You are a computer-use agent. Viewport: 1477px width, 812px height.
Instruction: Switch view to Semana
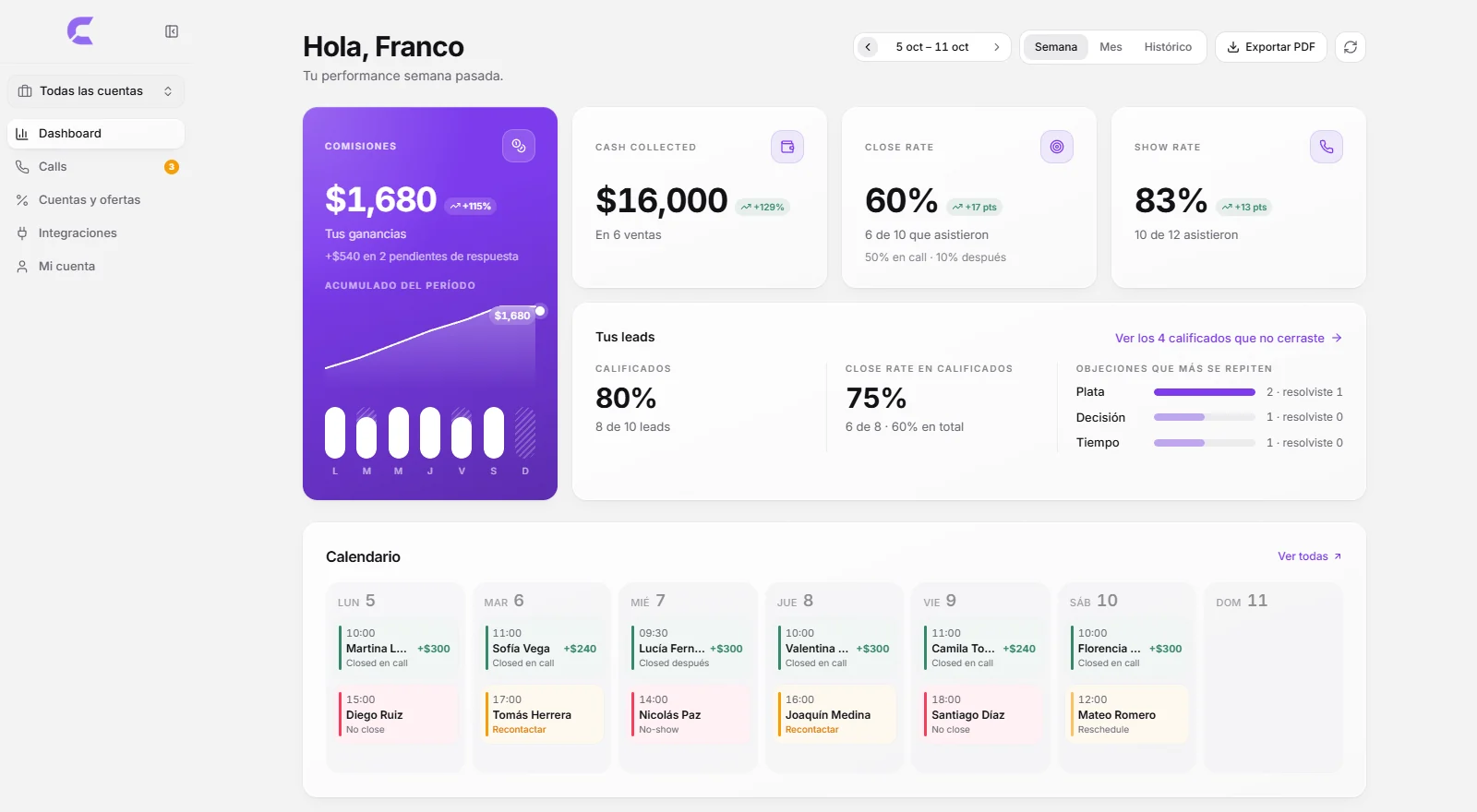(x=1055, y=47)
